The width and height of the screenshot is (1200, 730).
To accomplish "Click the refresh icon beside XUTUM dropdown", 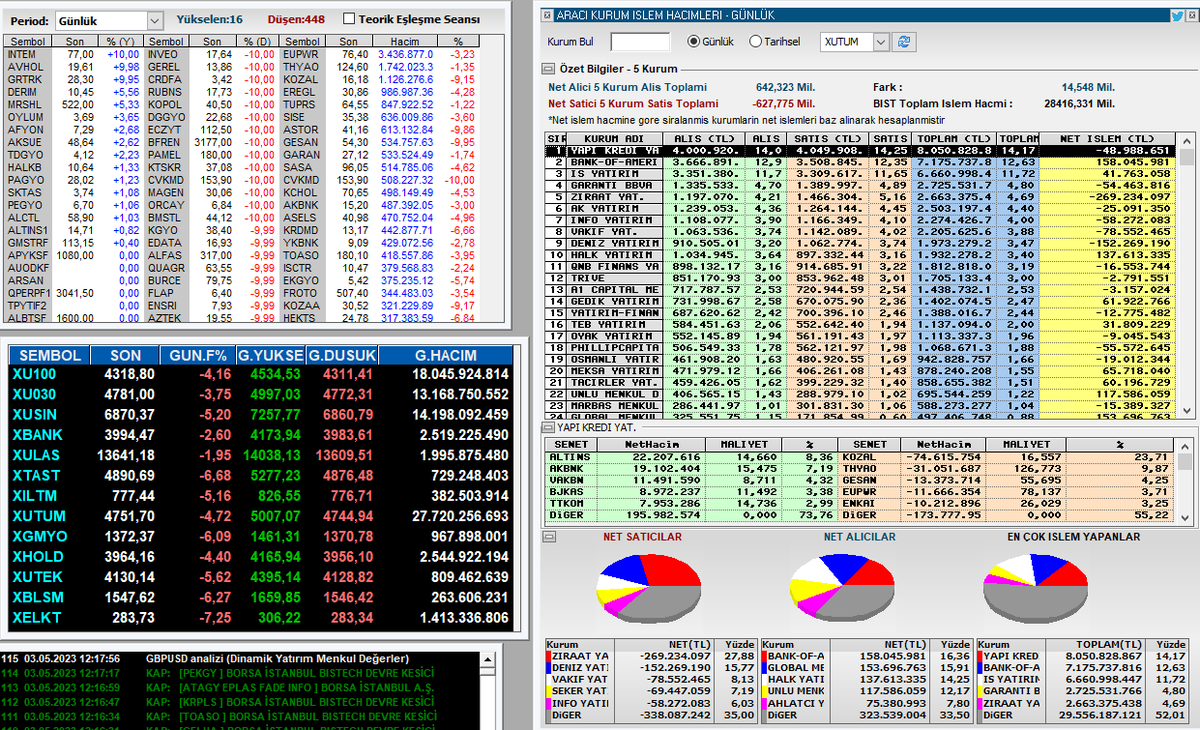I will 905,41.
